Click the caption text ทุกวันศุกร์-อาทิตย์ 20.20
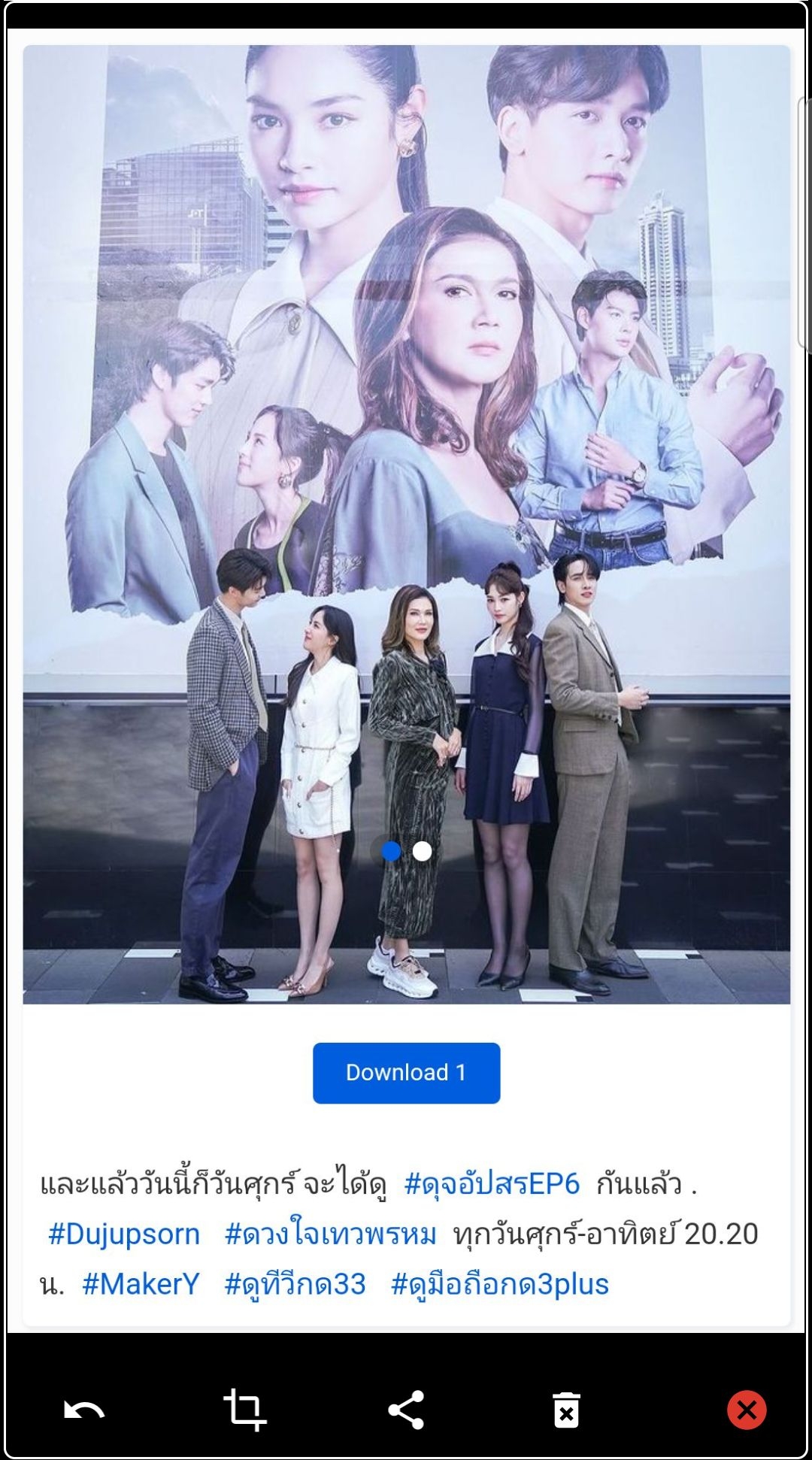Image resolution: width=812 pixels, height=1460 pixels. [x=606, y=1234]
